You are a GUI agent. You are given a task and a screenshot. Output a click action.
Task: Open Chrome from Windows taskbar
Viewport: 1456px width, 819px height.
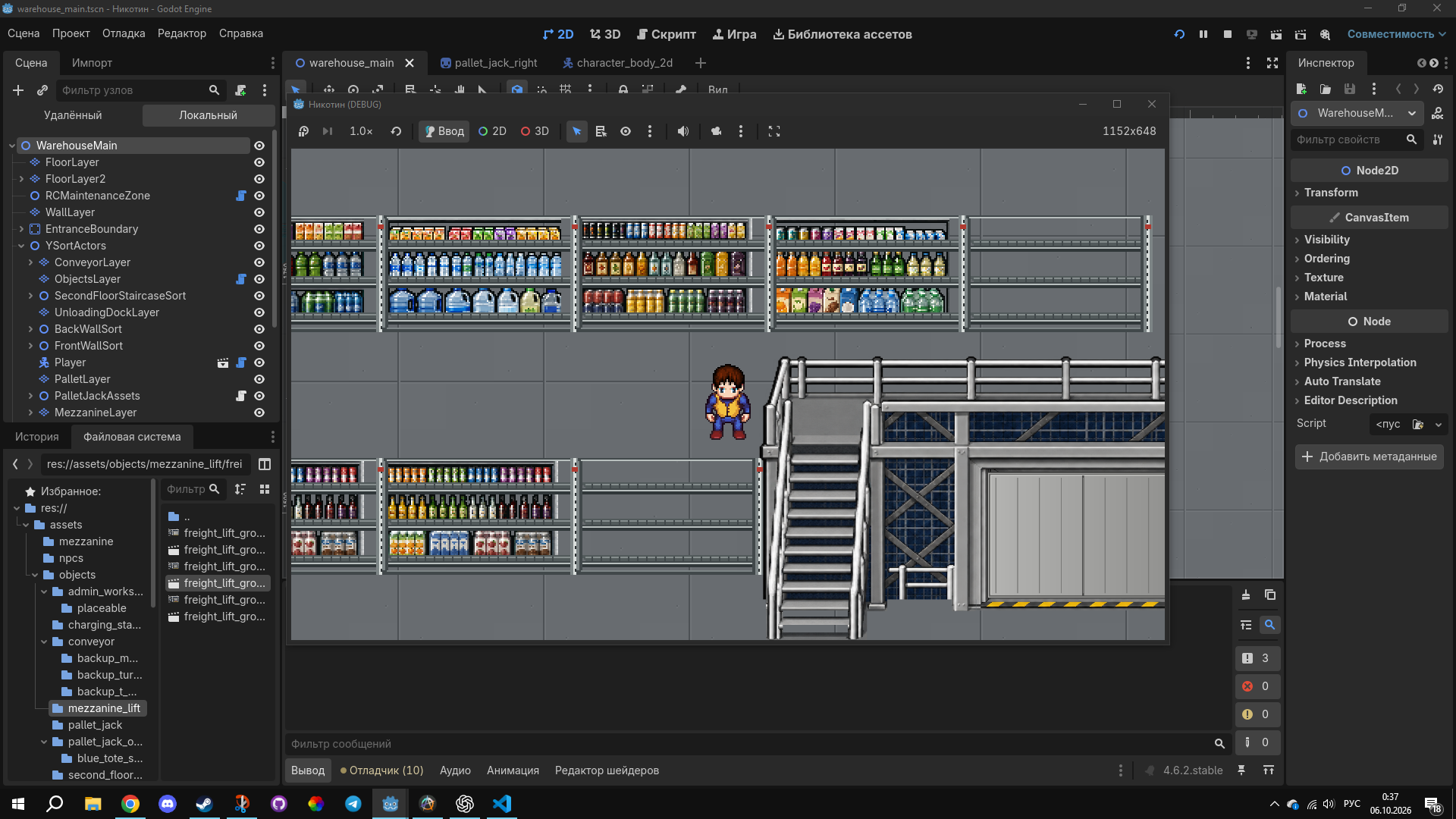point(130,804)
